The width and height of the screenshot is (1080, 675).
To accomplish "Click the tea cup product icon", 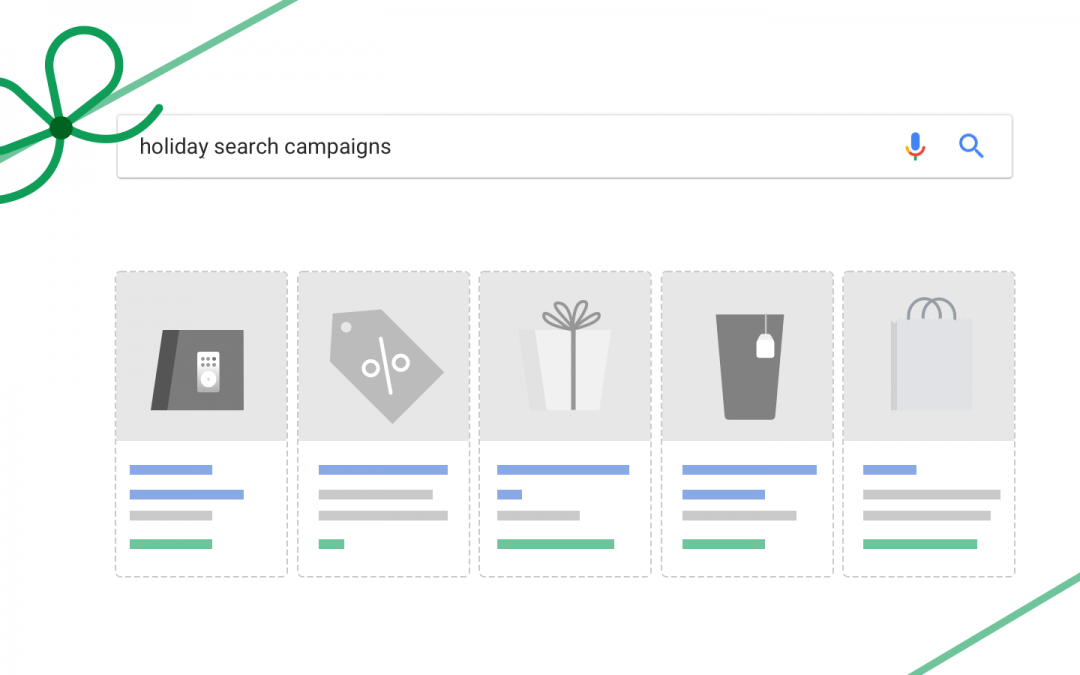I will [x=749, y=366].
